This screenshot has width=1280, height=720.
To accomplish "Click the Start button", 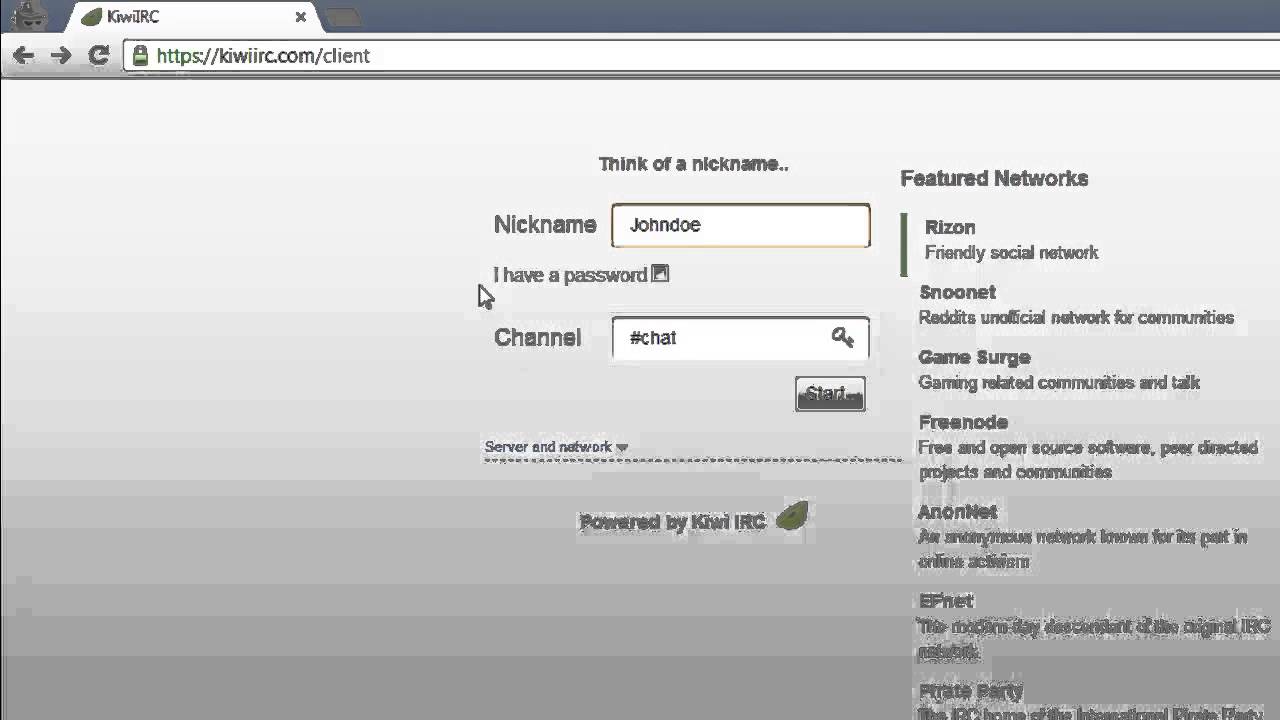I will (x=830, y=394).
